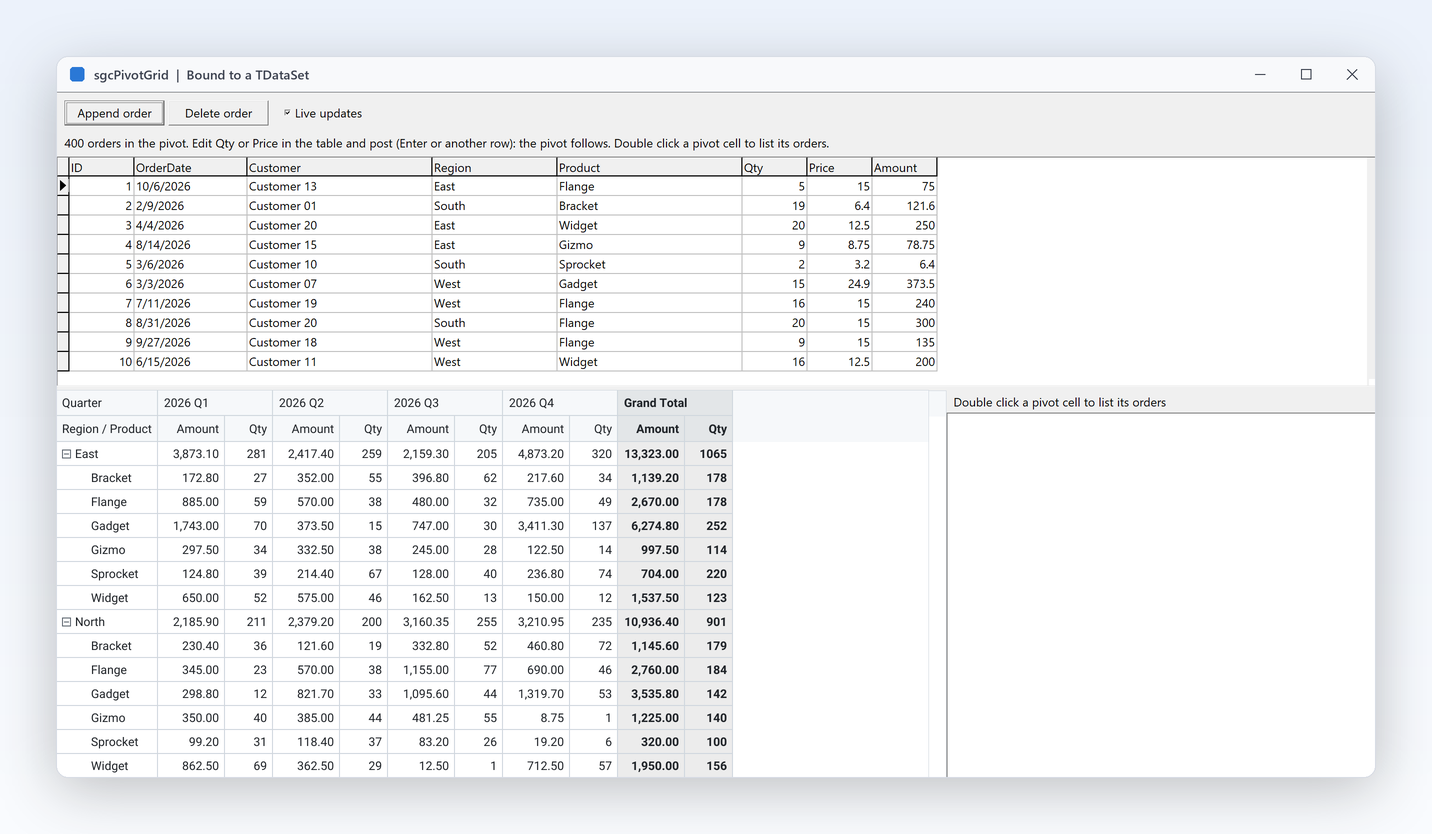Click the empty orders list panel
Screen dimensions: 1432x834
coord(1160,595)
